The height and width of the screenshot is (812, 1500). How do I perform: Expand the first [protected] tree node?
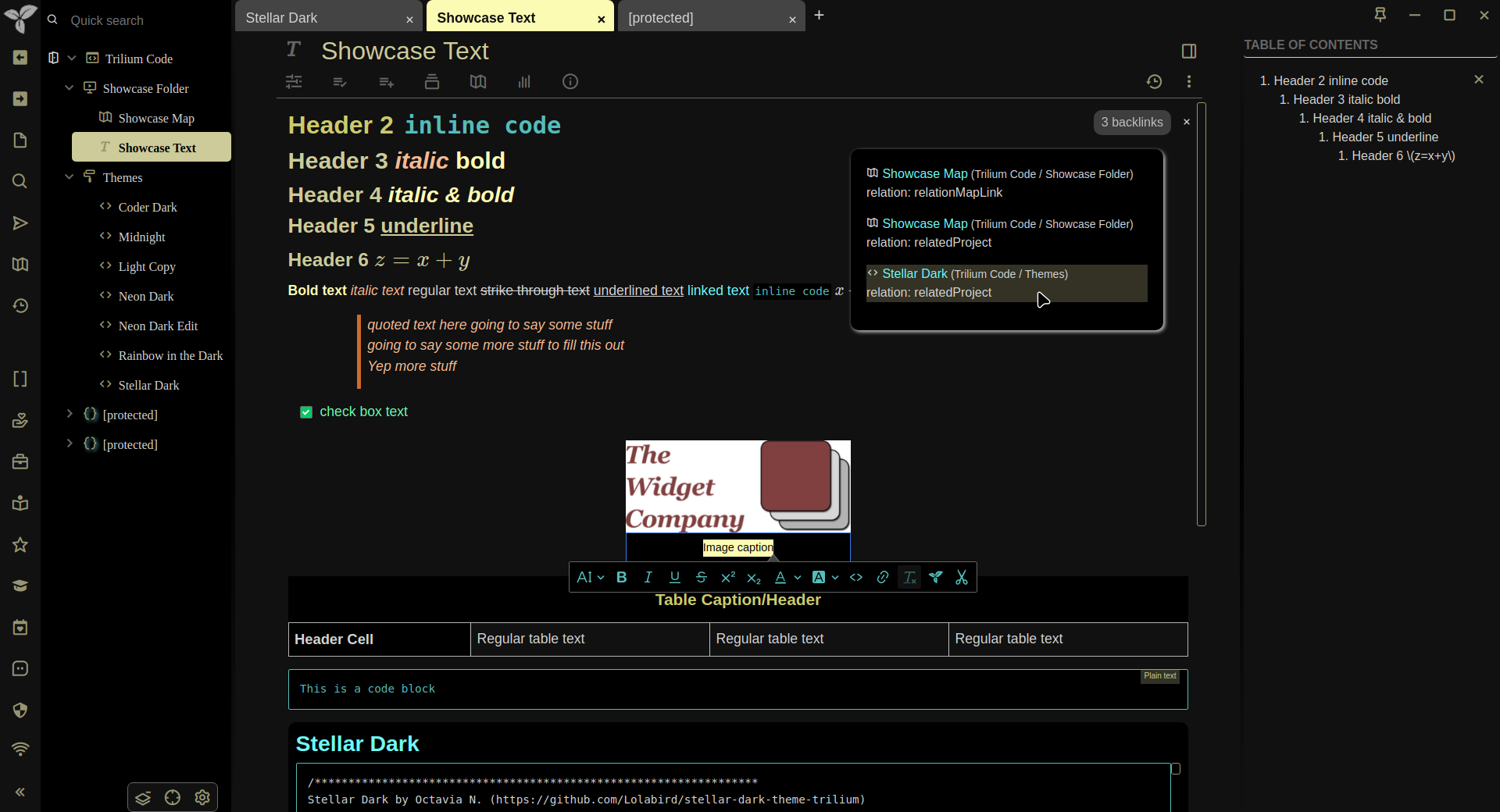click(70, 415)
